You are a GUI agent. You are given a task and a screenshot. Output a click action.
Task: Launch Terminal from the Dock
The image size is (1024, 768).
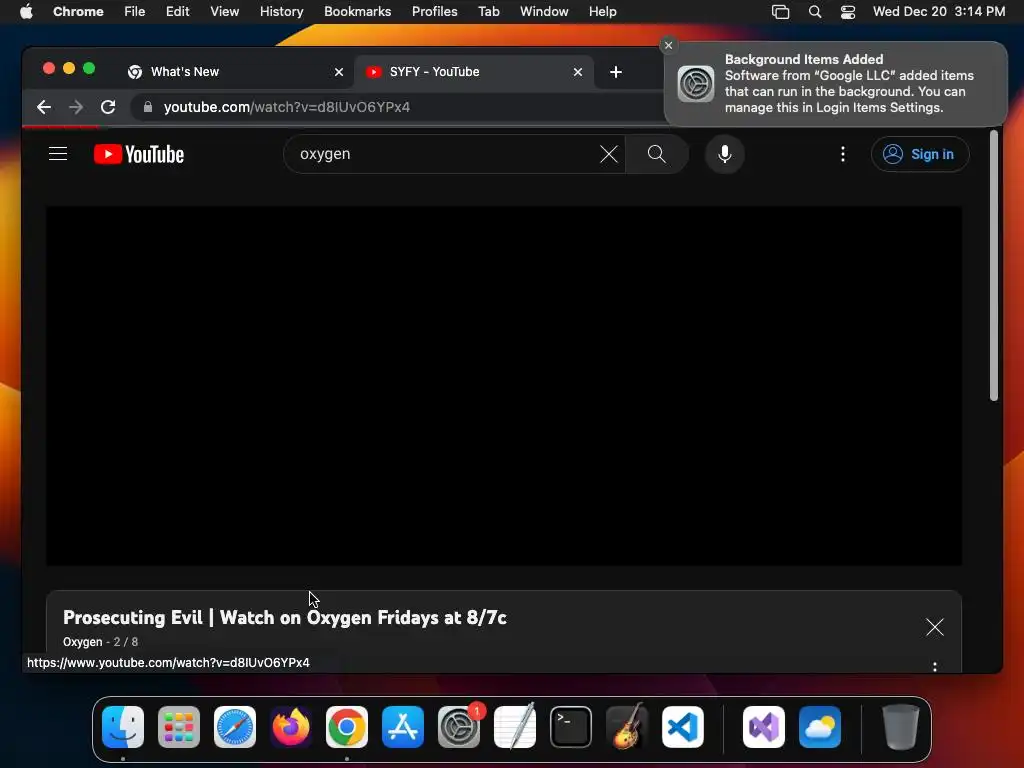571,727
